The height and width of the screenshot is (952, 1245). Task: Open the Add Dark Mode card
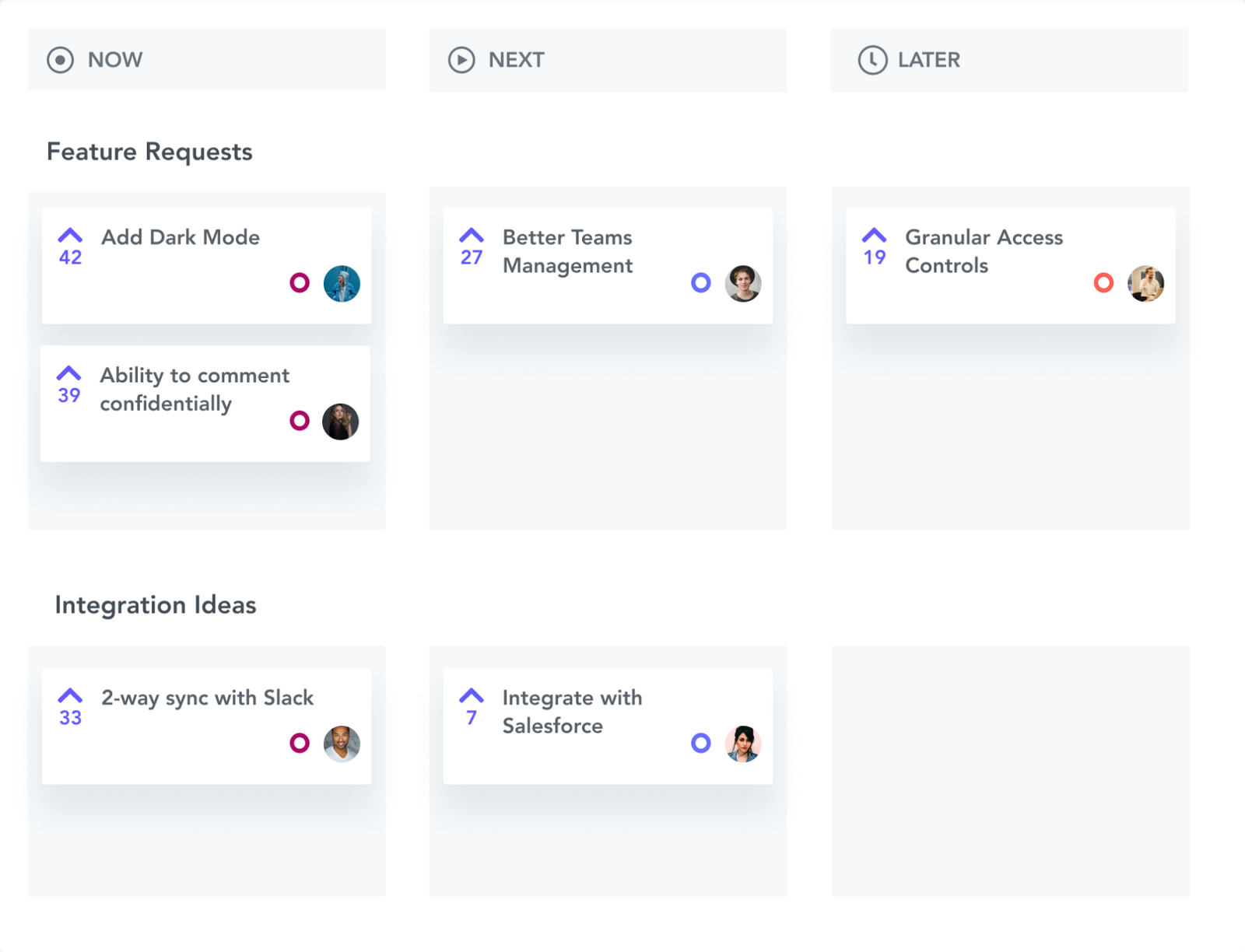pyautogui.click(x=180, y=238)
